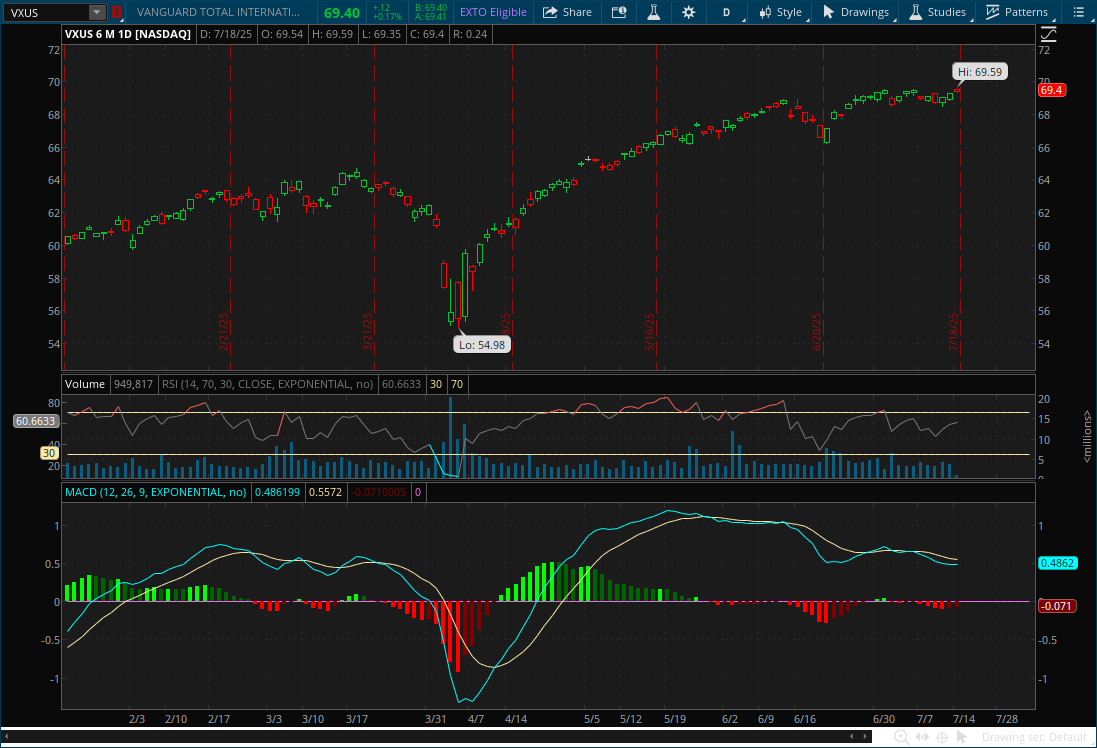The width and height of the screenshot is (1097, 748).
Task: Click the red symbol link clipboard icon
Action: pos(117,12)
